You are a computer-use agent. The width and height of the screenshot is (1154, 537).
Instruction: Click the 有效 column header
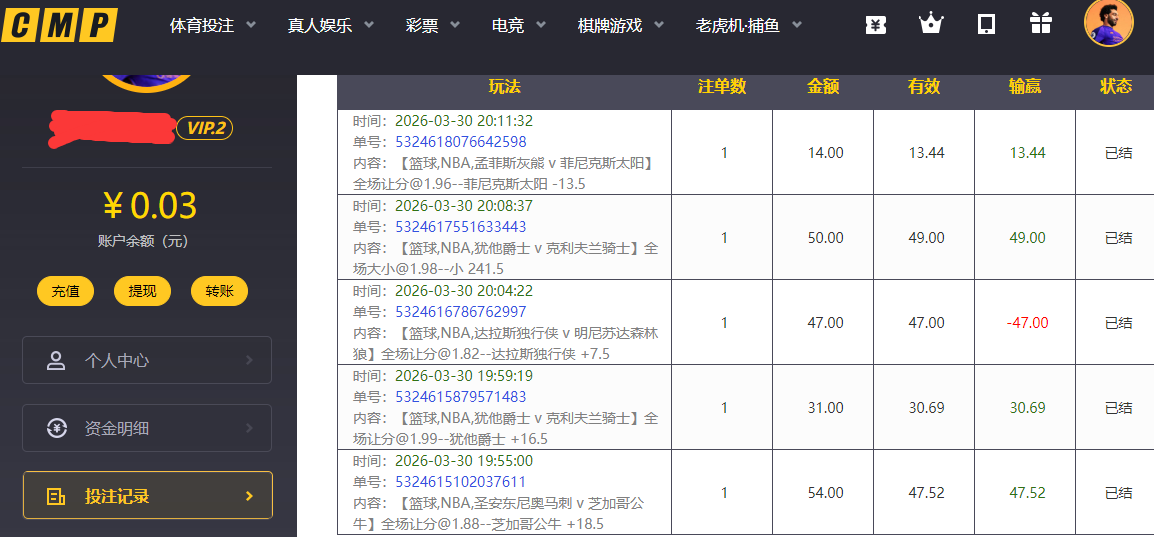[924, 87]
